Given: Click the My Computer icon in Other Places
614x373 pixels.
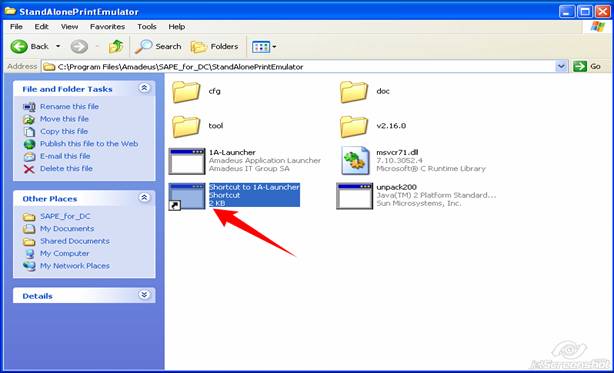Looking at the screenshot, I should click(x=29, y=254).
